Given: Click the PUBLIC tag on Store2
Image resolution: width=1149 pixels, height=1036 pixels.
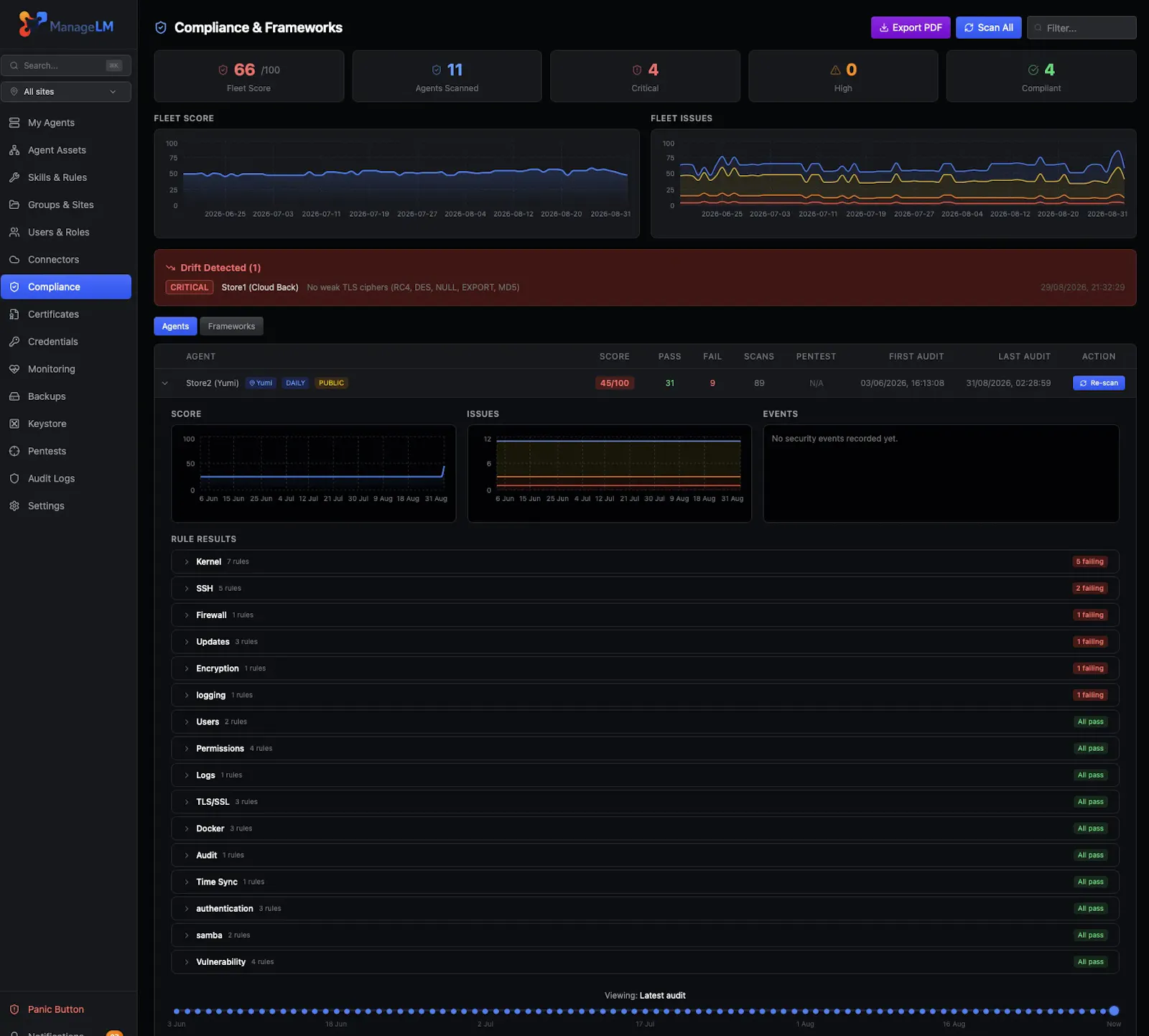Looking at the screenshot, I should click(331, 383).
